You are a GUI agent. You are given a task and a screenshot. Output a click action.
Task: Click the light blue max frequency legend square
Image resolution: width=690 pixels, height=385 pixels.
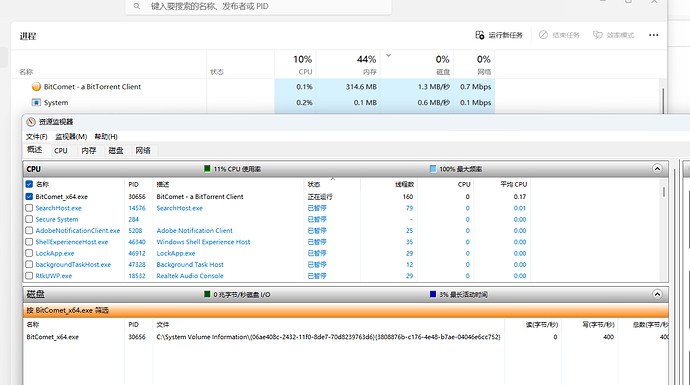click(433, 169)
